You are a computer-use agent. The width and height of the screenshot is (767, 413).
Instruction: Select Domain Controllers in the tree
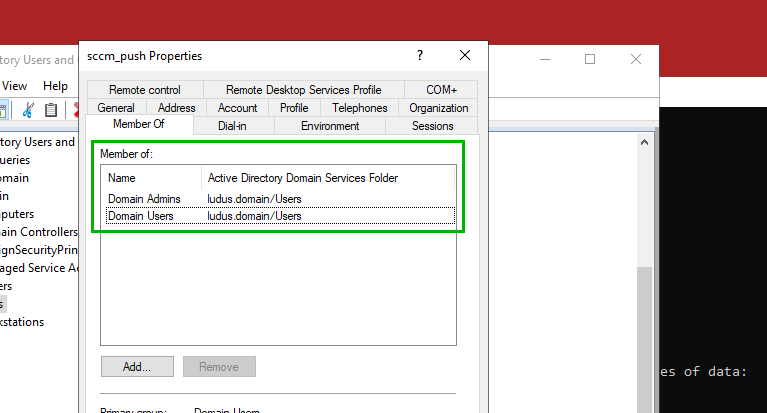point(38,232)
